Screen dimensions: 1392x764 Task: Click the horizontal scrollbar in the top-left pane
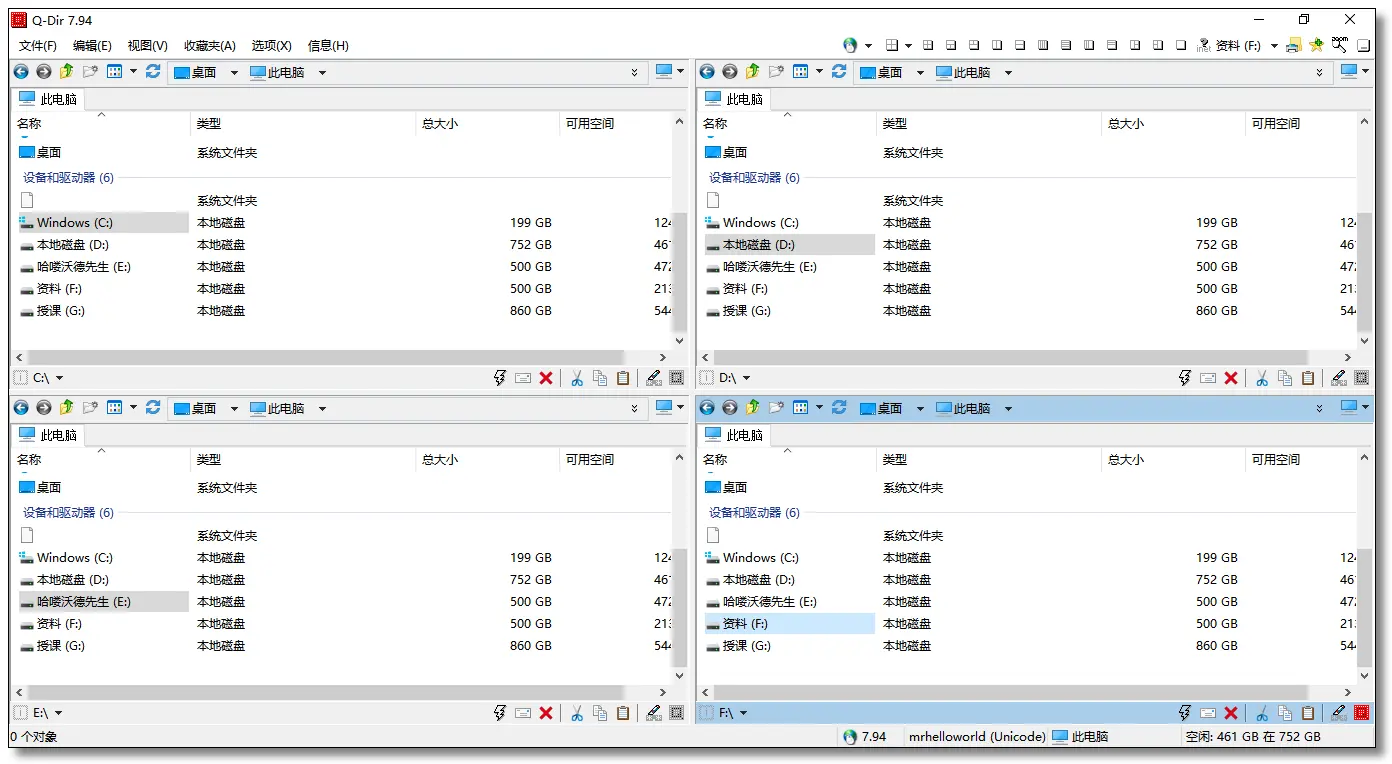(x=326, y=357)
